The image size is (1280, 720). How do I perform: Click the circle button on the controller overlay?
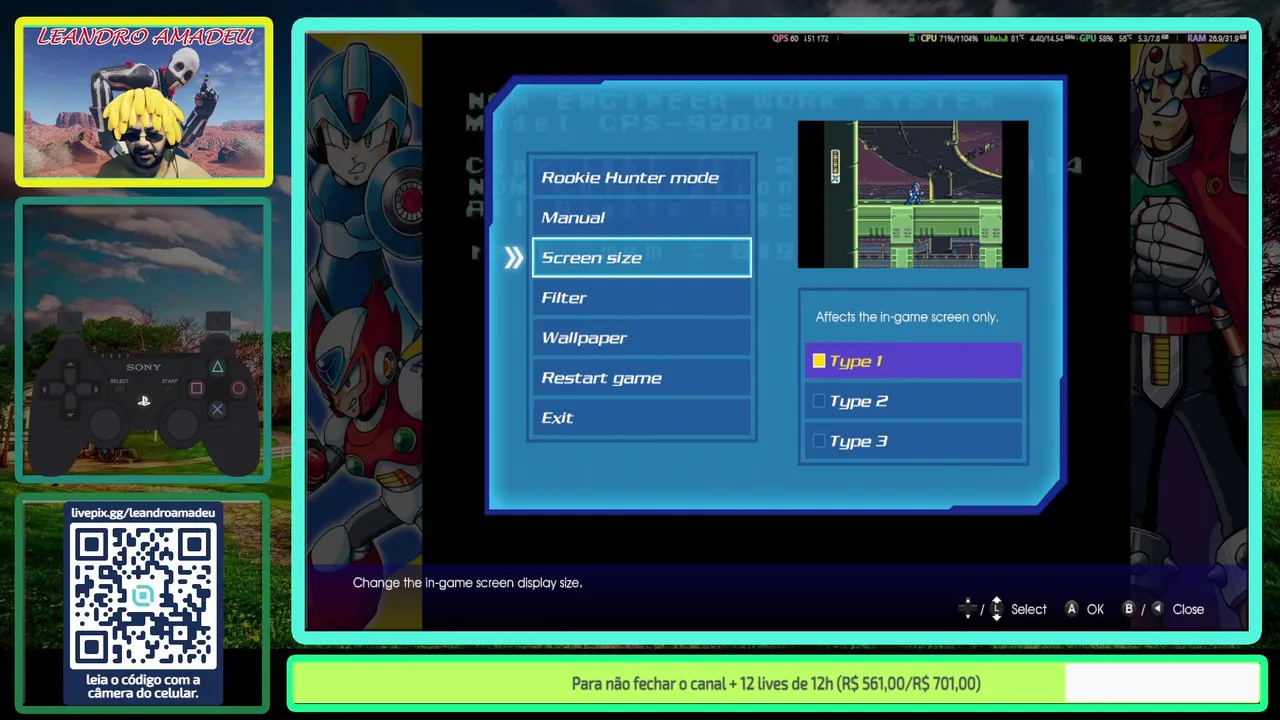coord(238,388)
